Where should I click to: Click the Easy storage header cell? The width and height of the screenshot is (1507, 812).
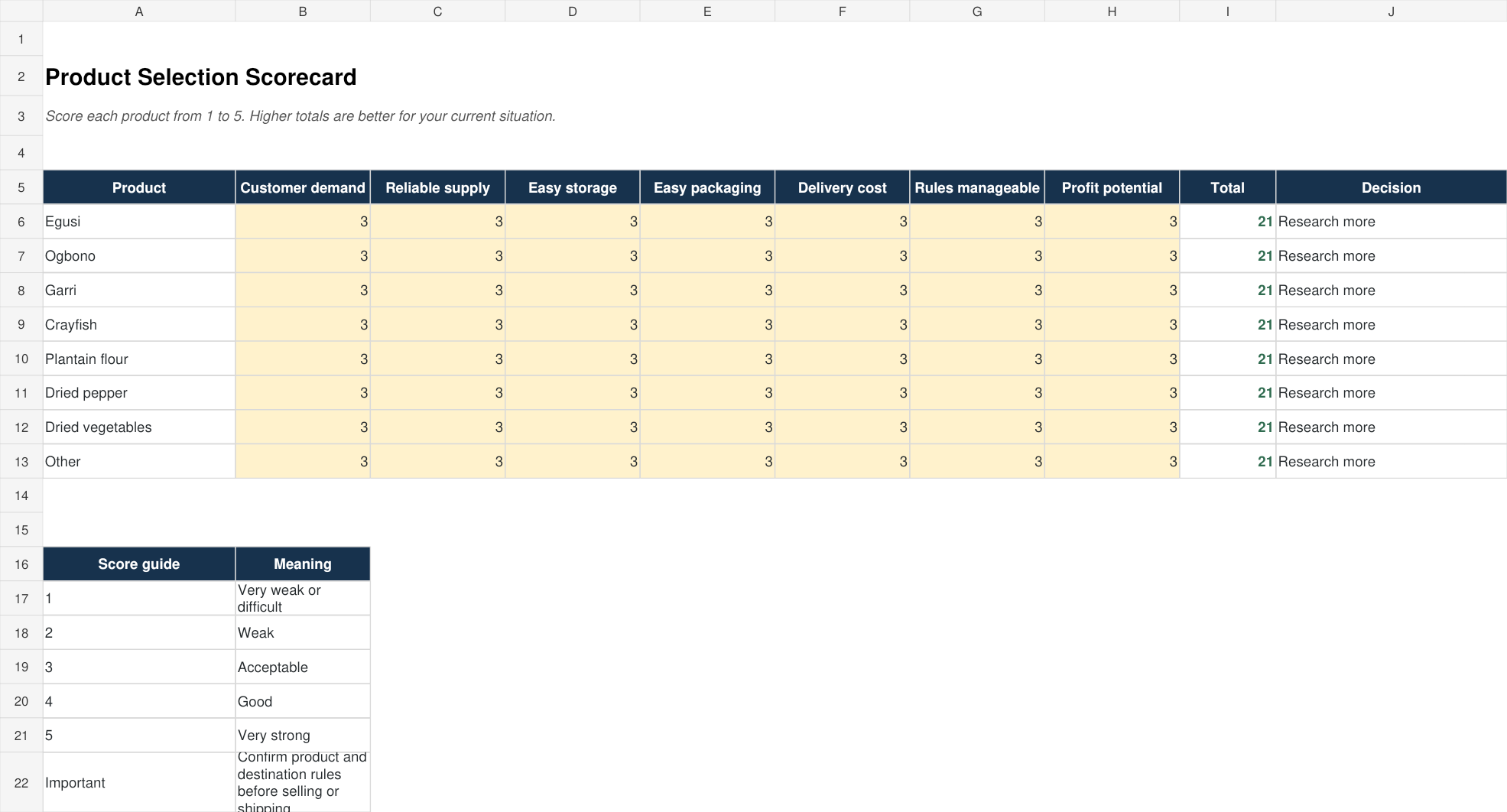click(573, 187)
